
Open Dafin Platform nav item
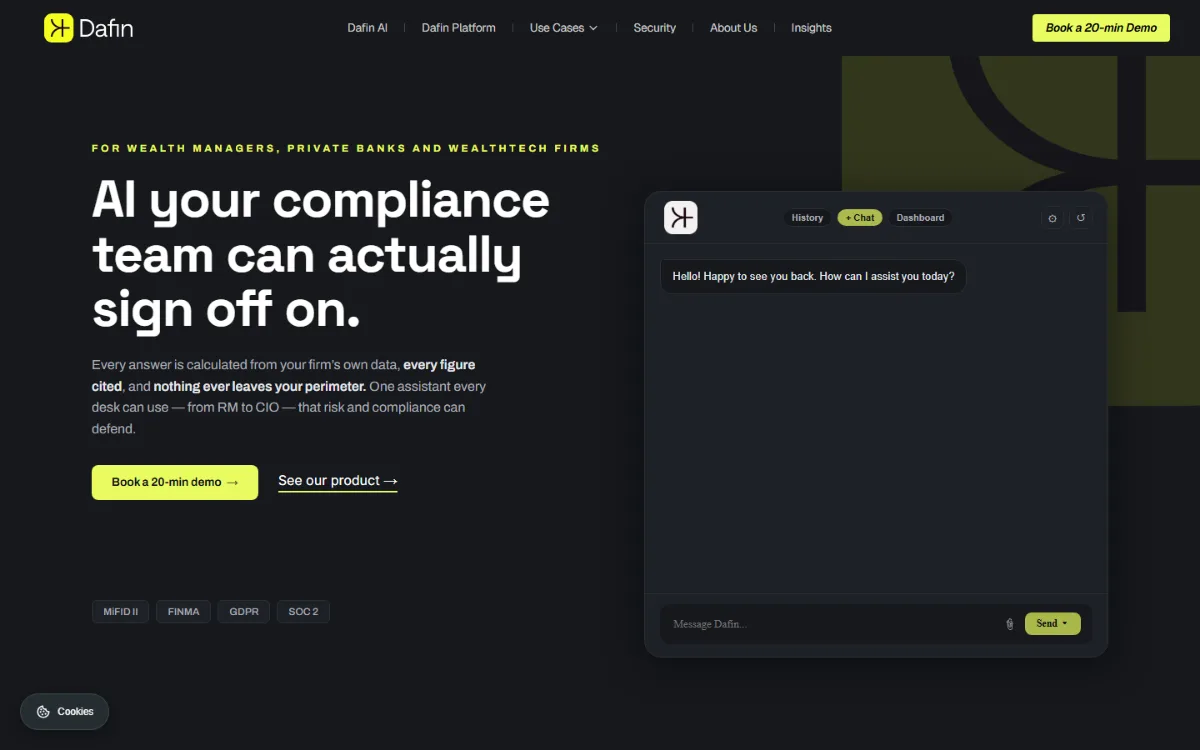(x=459, y=28)
